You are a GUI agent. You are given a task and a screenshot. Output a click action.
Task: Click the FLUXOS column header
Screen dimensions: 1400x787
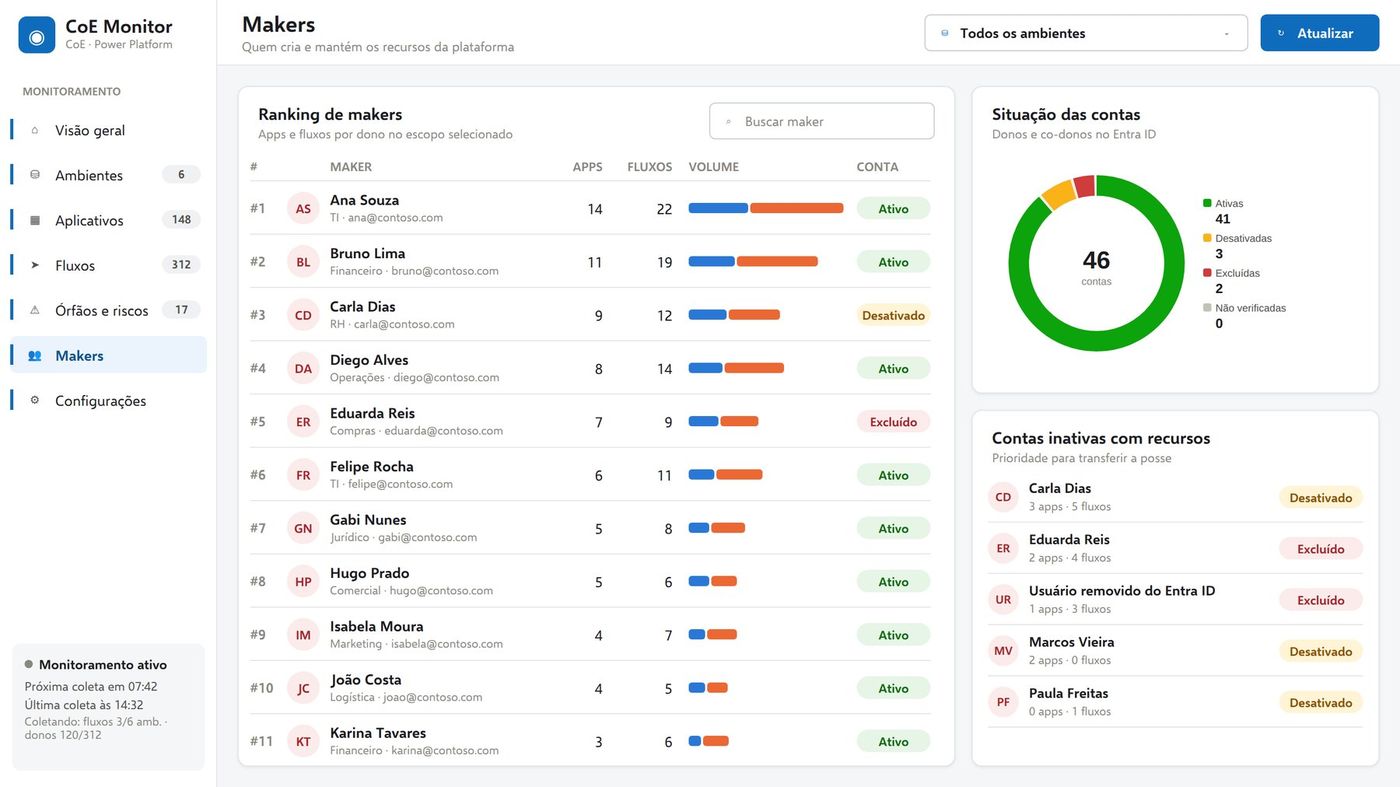[649, 167]
